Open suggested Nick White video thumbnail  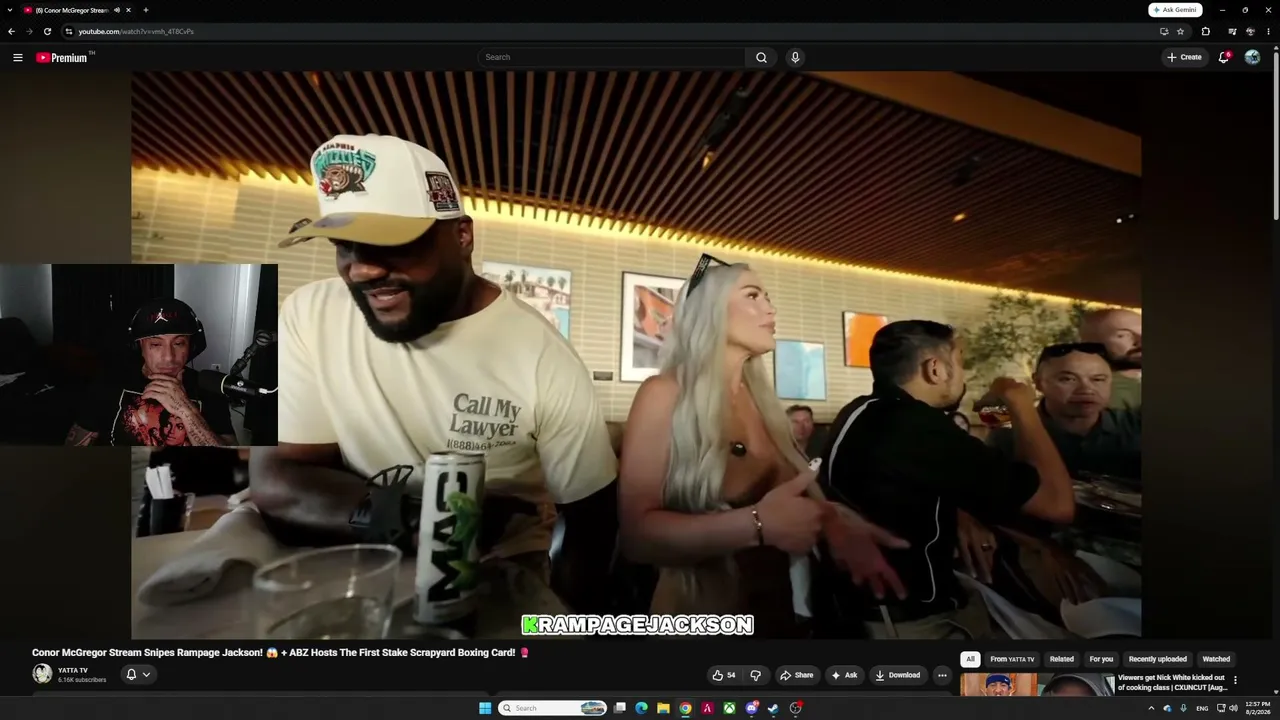(1037, 684)
